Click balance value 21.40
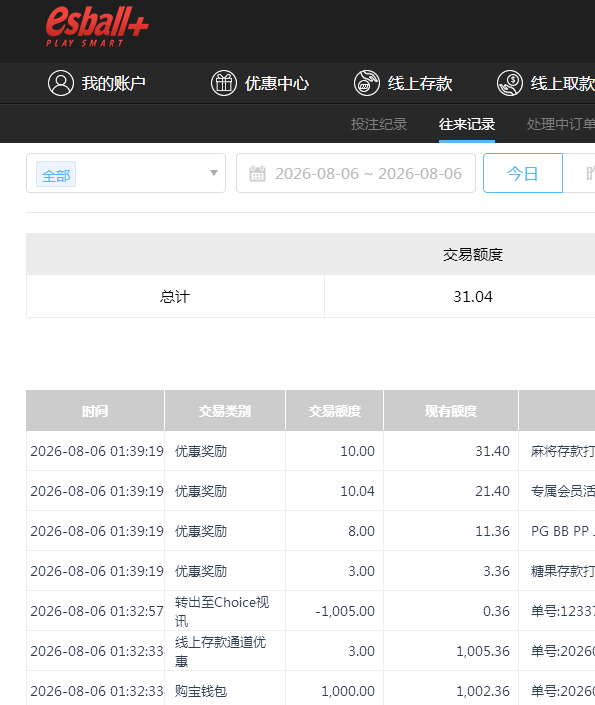This screenshot has height=705, width=595. click(x=492, y=491)
